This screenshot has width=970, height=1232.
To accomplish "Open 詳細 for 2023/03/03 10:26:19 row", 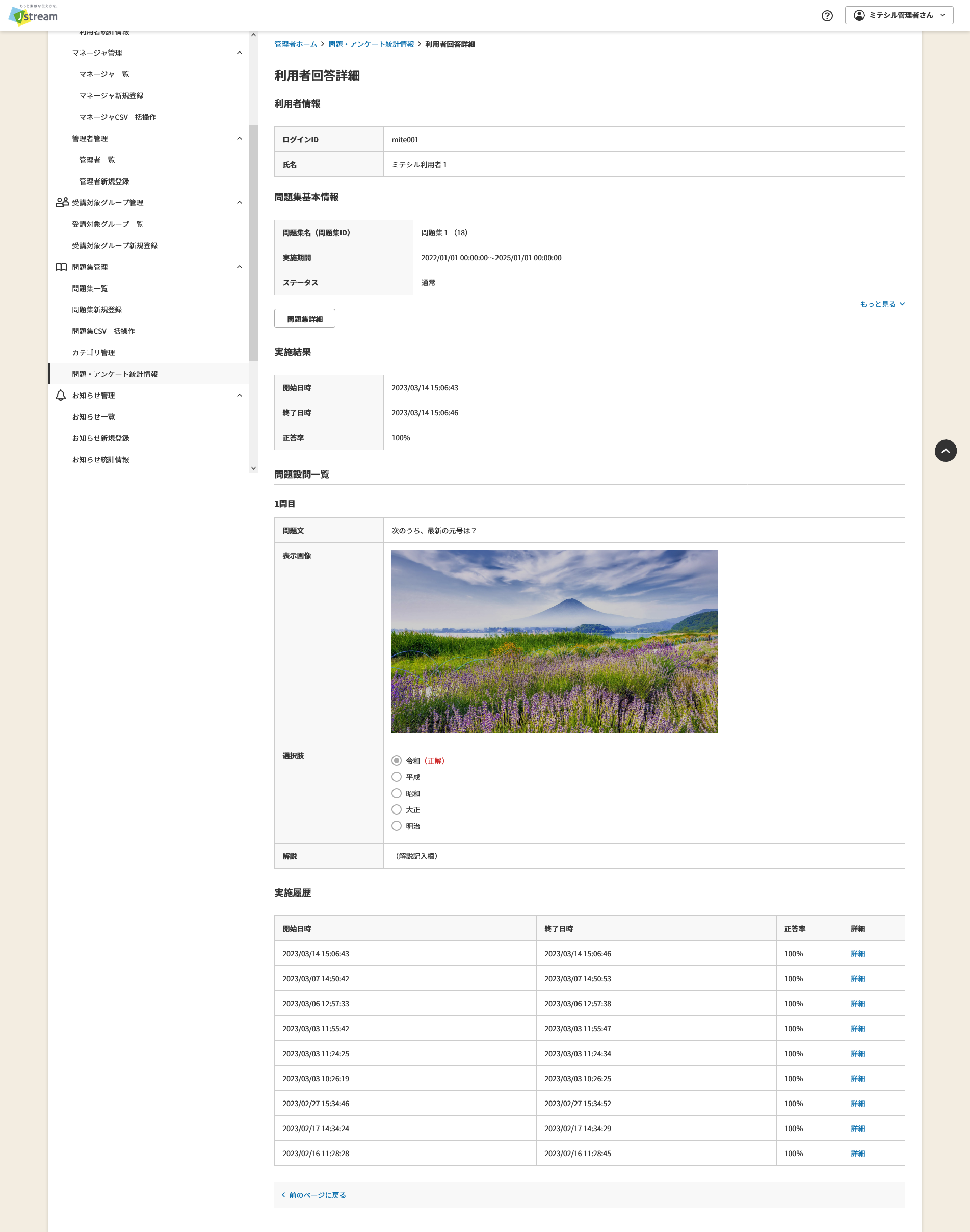I will (x=857, y=1079).
